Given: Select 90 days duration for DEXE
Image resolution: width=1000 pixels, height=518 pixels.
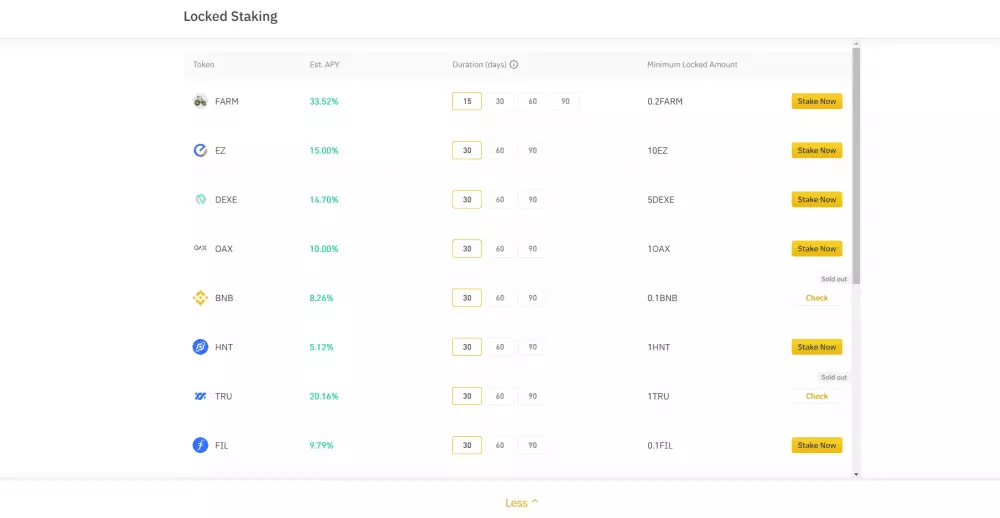Looking at the screenshot, I should click(533, 200).
